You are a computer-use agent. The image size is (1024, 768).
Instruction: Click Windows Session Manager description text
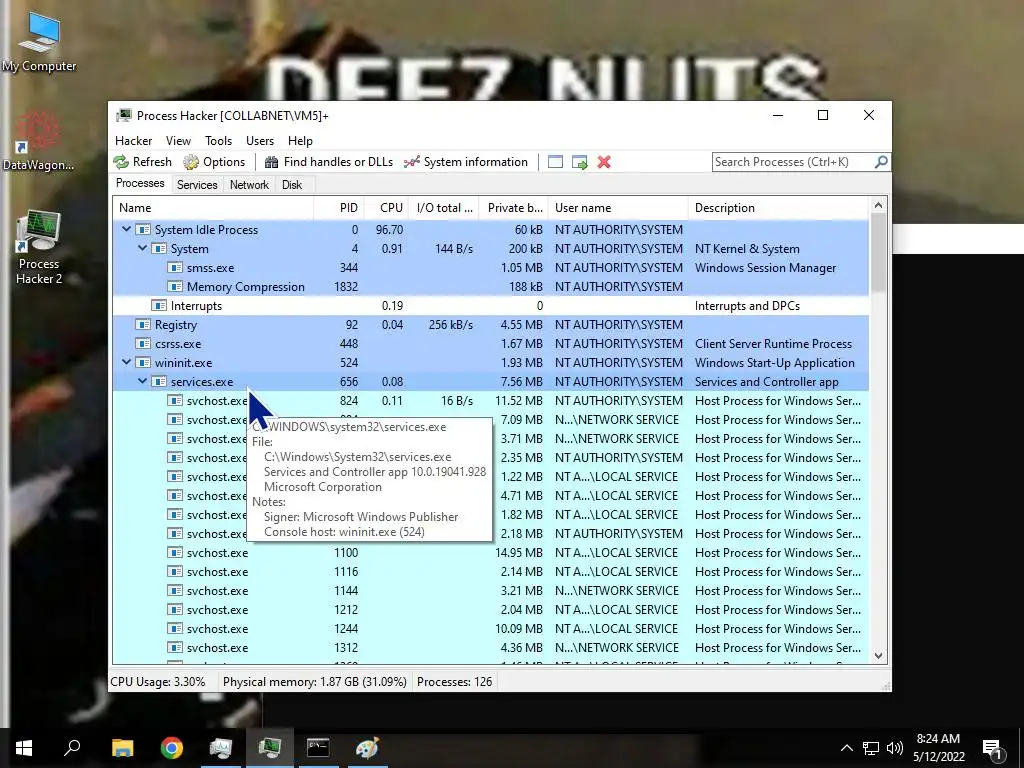765,268
